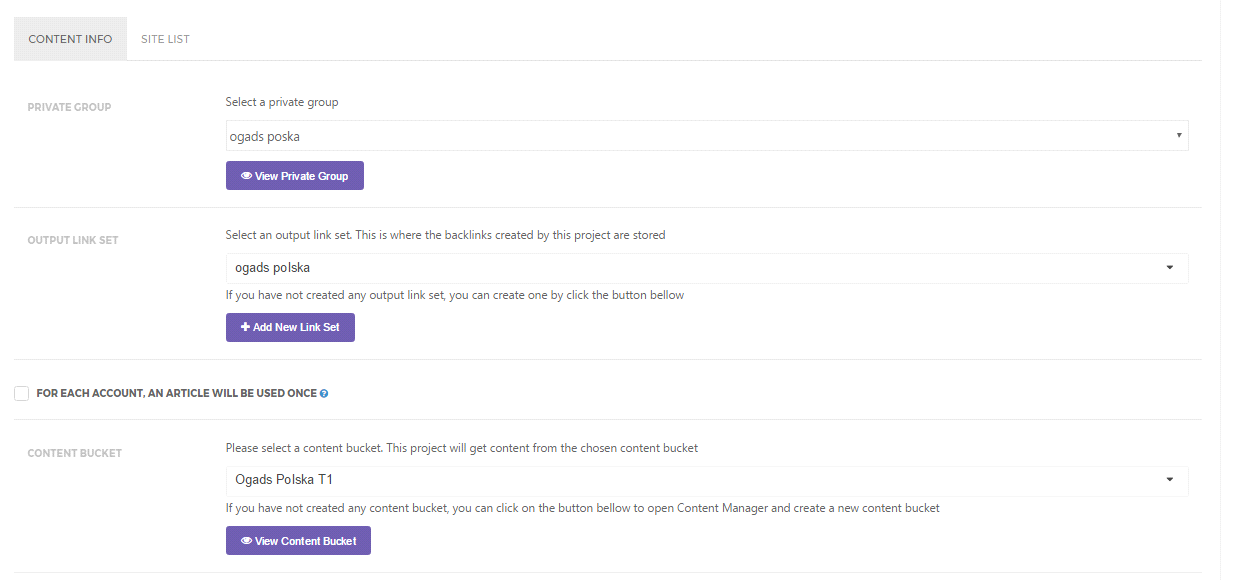Click the eye icon in View Private Group
1235x580 pixels.
point(247,176)
